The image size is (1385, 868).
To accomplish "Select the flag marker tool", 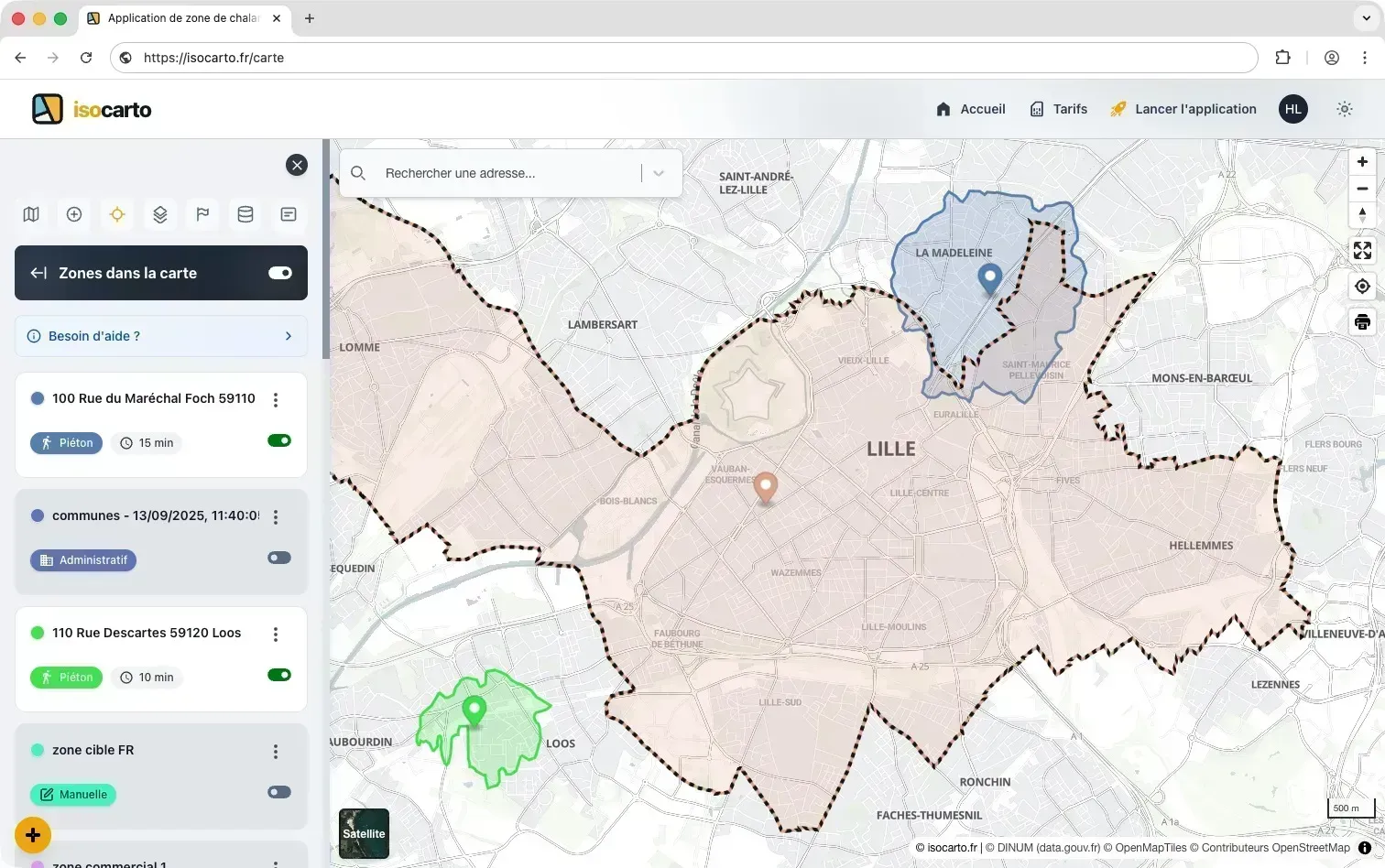I will (x=202, y=213).
